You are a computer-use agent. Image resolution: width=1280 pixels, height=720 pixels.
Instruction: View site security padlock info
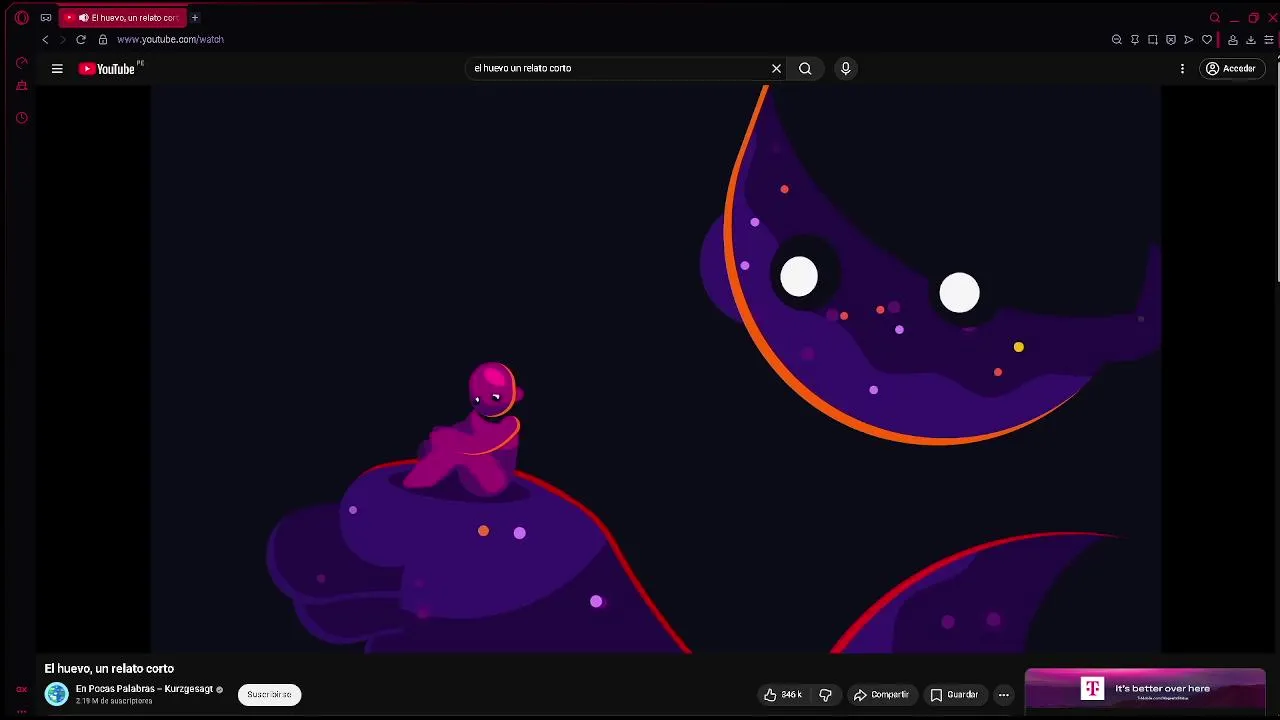[103, 40]
